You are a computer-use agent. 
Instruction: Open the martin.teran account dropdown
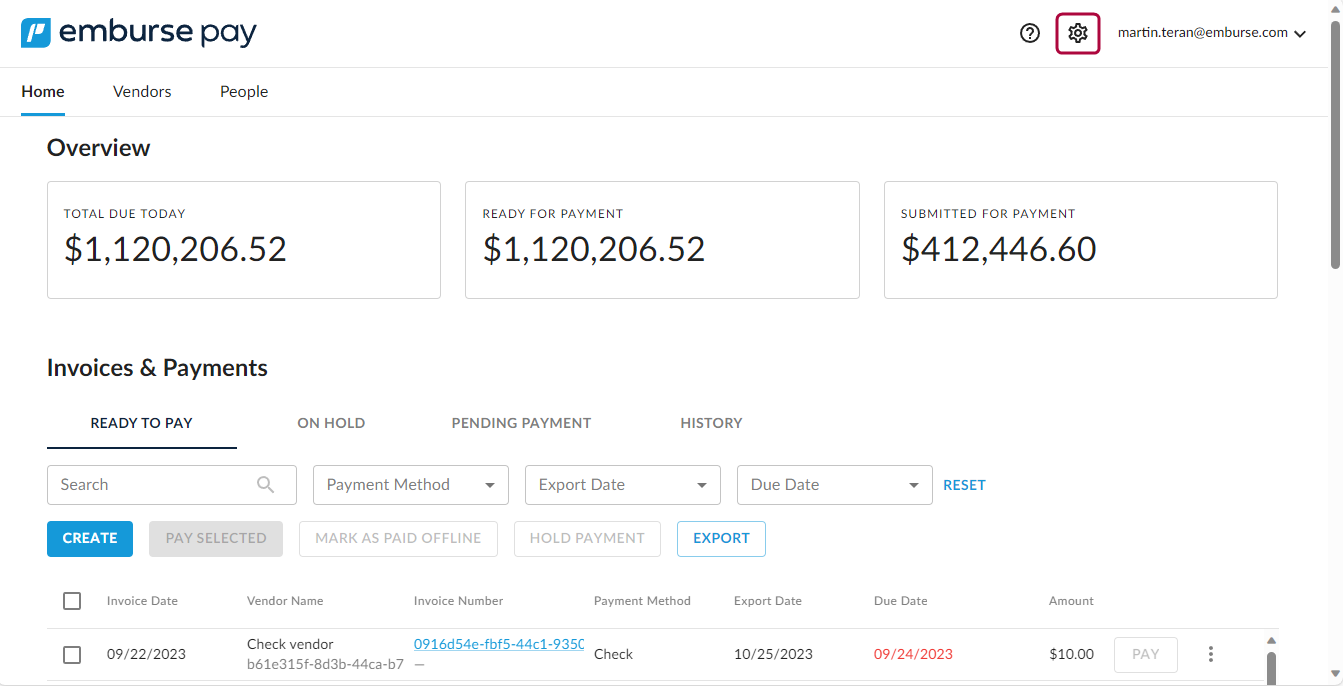pyautogui.click(x=1211, y=32)
